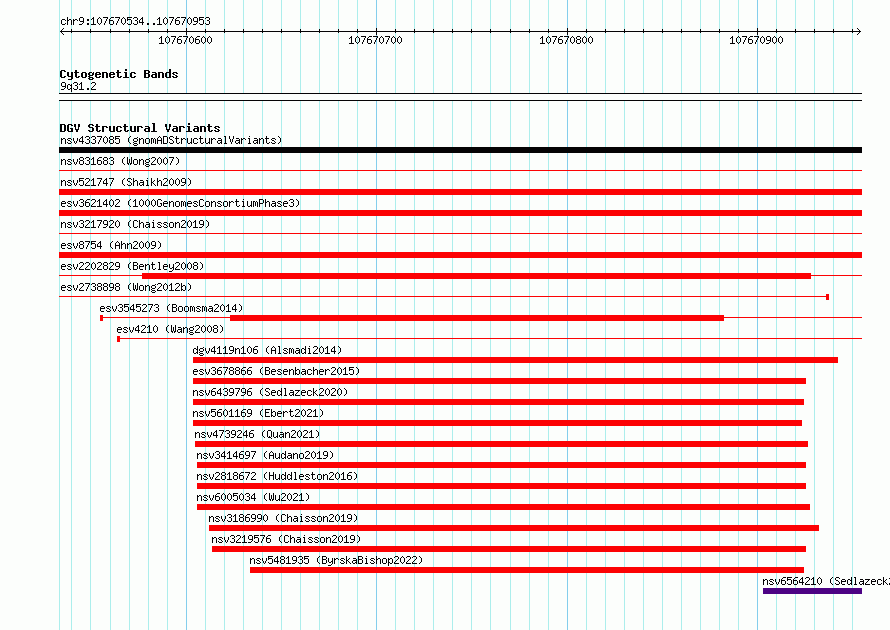Click nsv3414697 (Audano2019) label
The image size is (890, 630).
(x=265, y=455)
